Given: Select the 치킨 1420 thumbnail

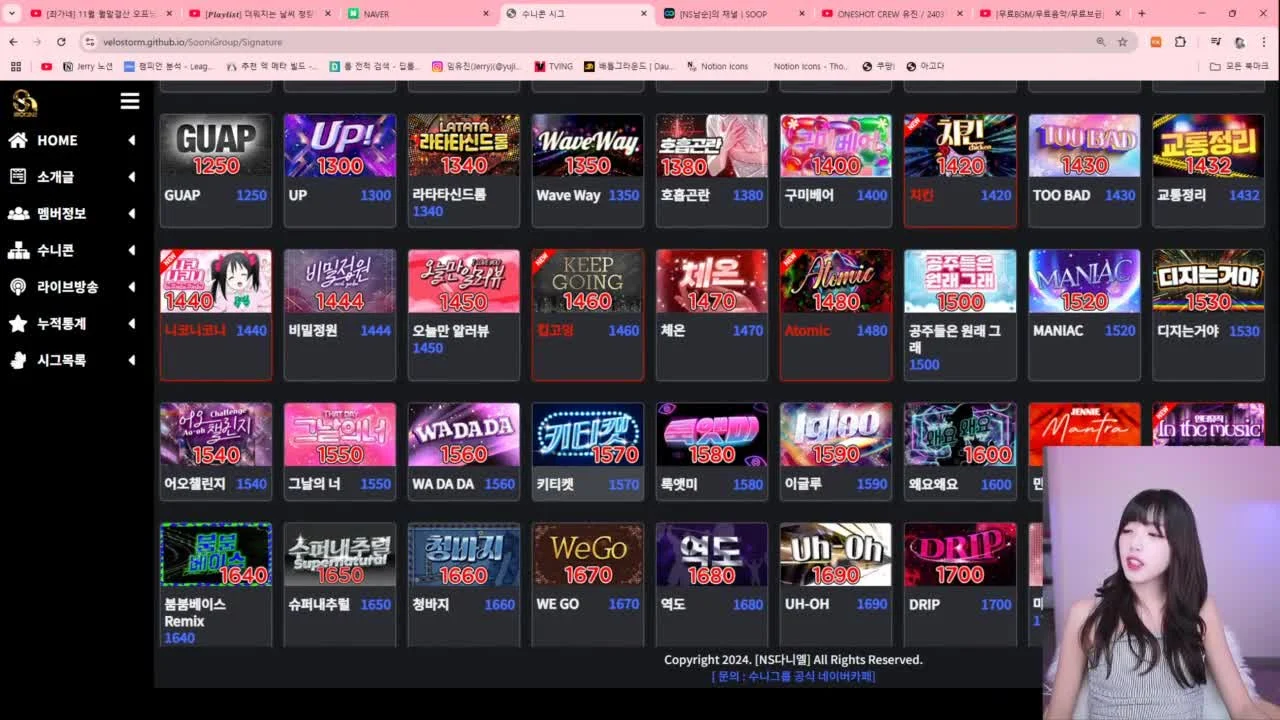Looking at the screenshot, I should tap(960, 146).
